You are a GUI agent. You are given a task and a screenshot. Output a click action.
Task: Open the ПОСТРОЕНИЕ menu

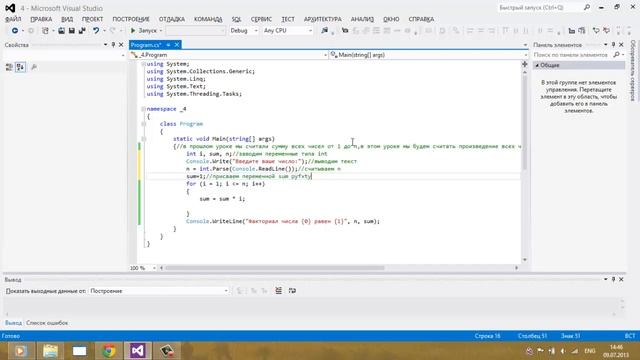[131, 19]
